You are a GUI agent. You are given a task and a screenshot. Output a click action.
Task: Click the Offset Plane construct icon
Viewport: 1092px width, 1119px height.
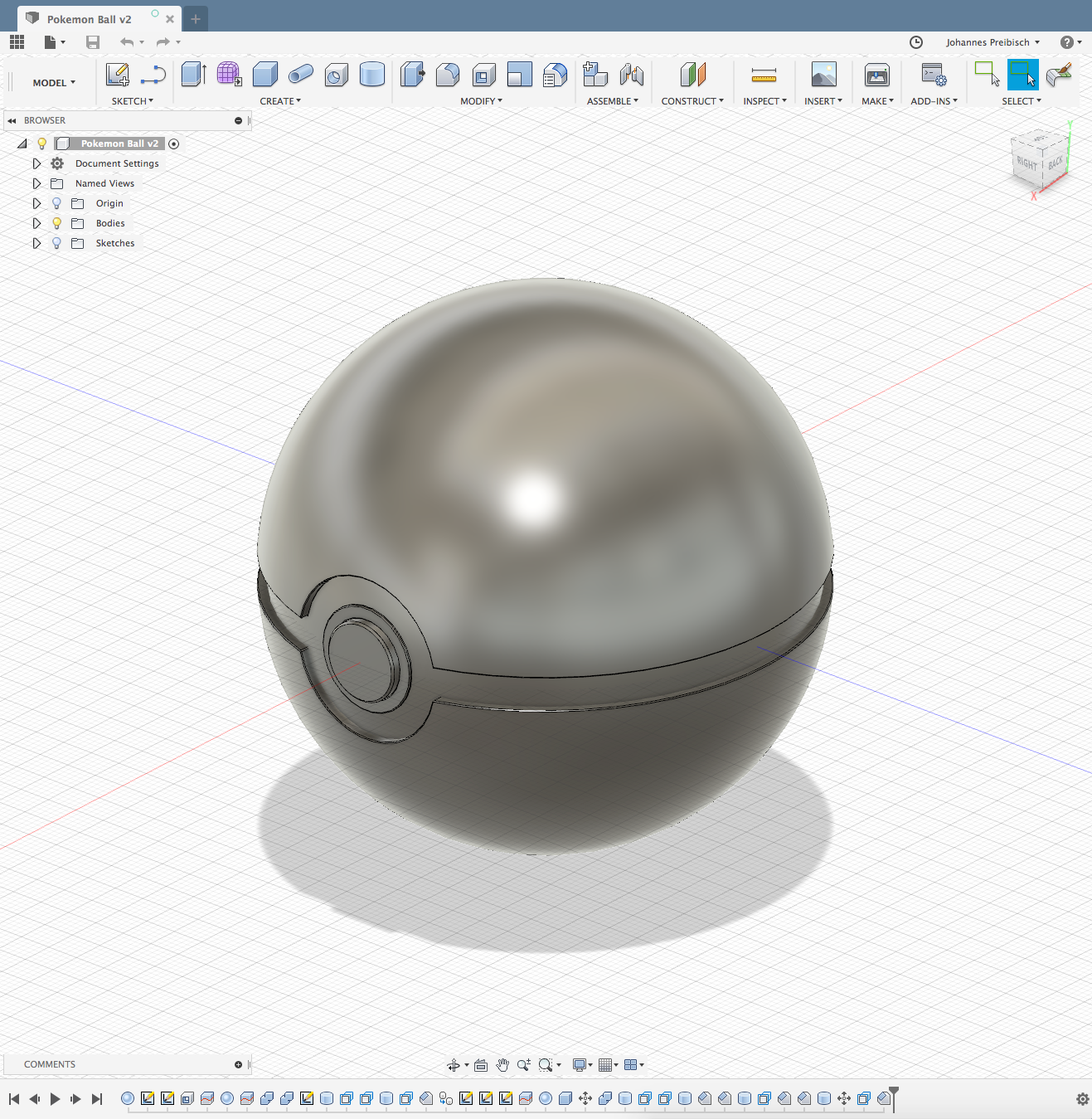(x=692, y=75)
